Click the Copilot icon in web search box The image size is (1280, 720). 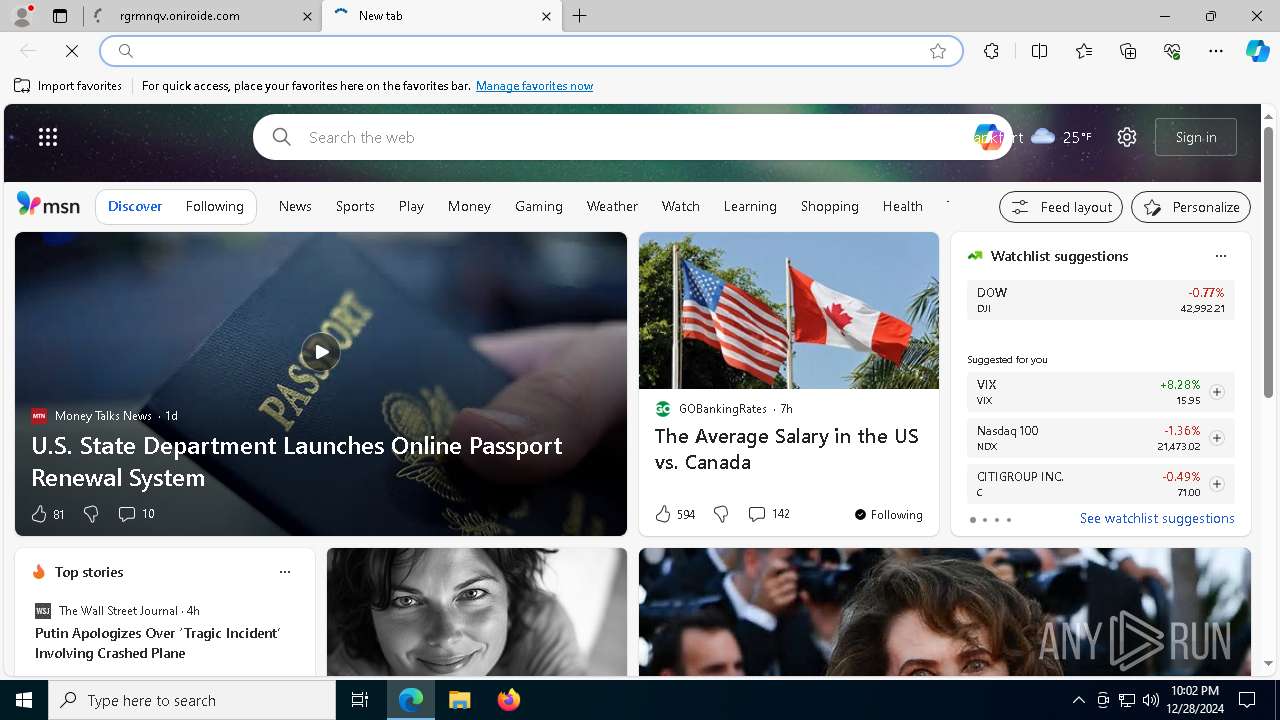(988, 137)
